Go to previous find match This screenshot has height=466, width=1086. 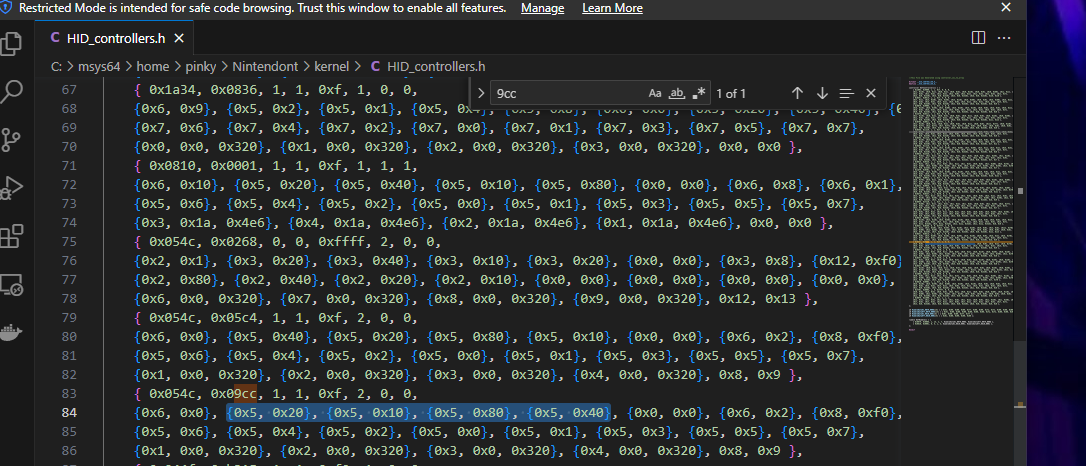click(797, 93)
